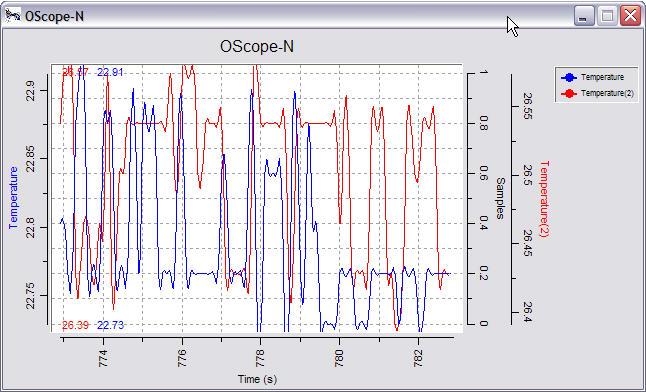Click the Time (s) axis label
The width and height of the screenshot is (646, 392).
(x=257, y=379)
